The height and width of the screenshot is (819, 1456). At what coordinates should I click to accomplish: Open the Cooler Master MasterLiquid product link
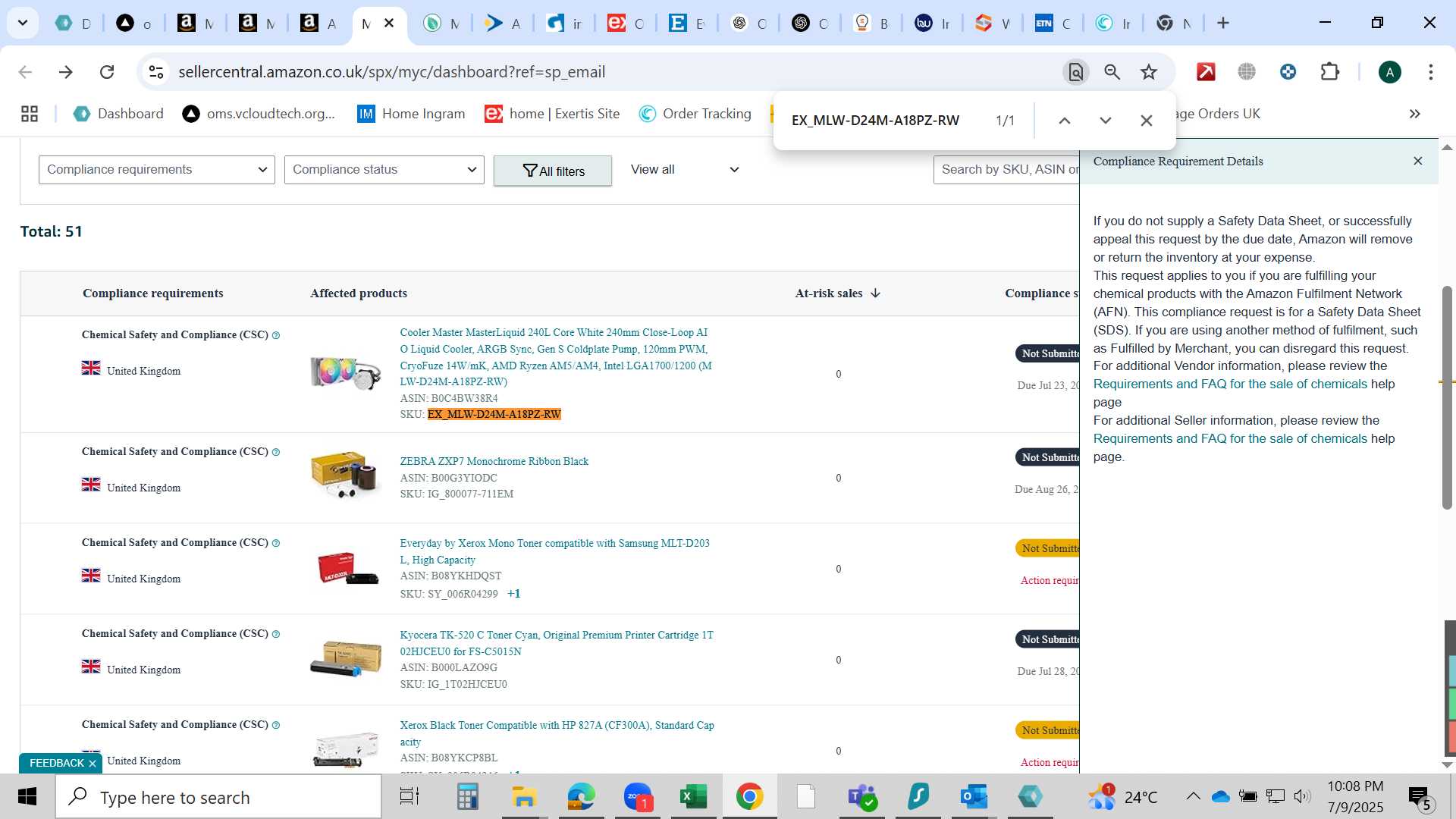click(x=556, y=357)
